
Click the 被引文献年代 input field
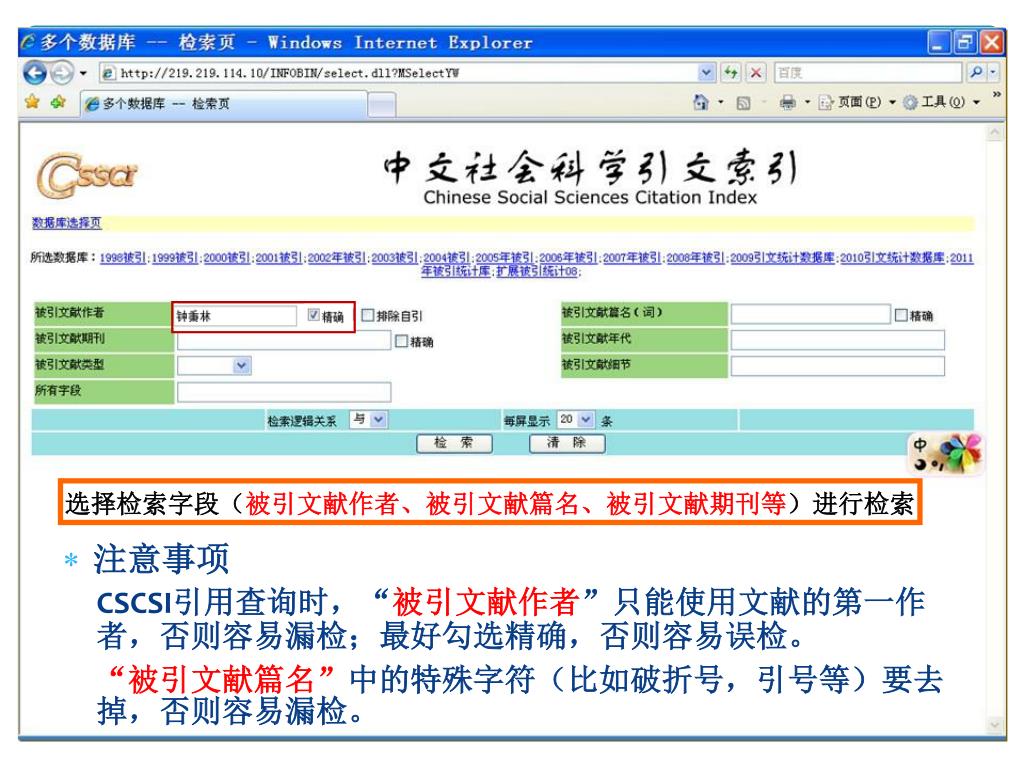click(838, 340)
